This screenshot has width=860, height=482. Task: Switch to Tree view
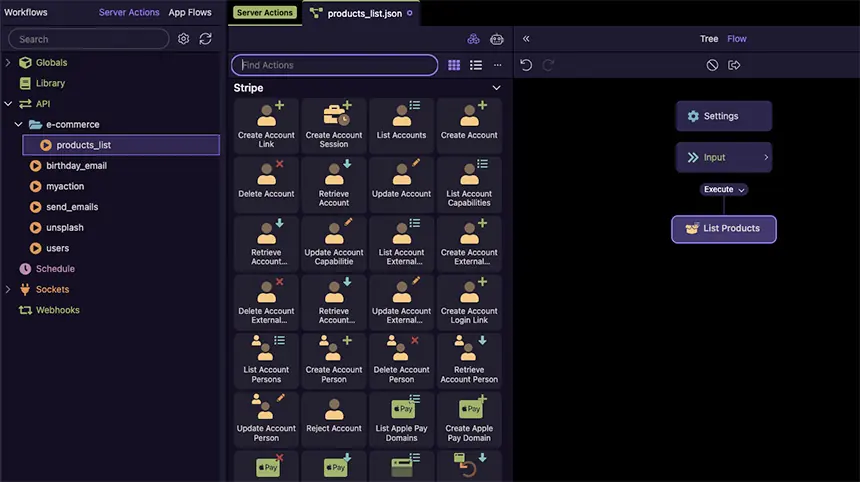point(709,39)
